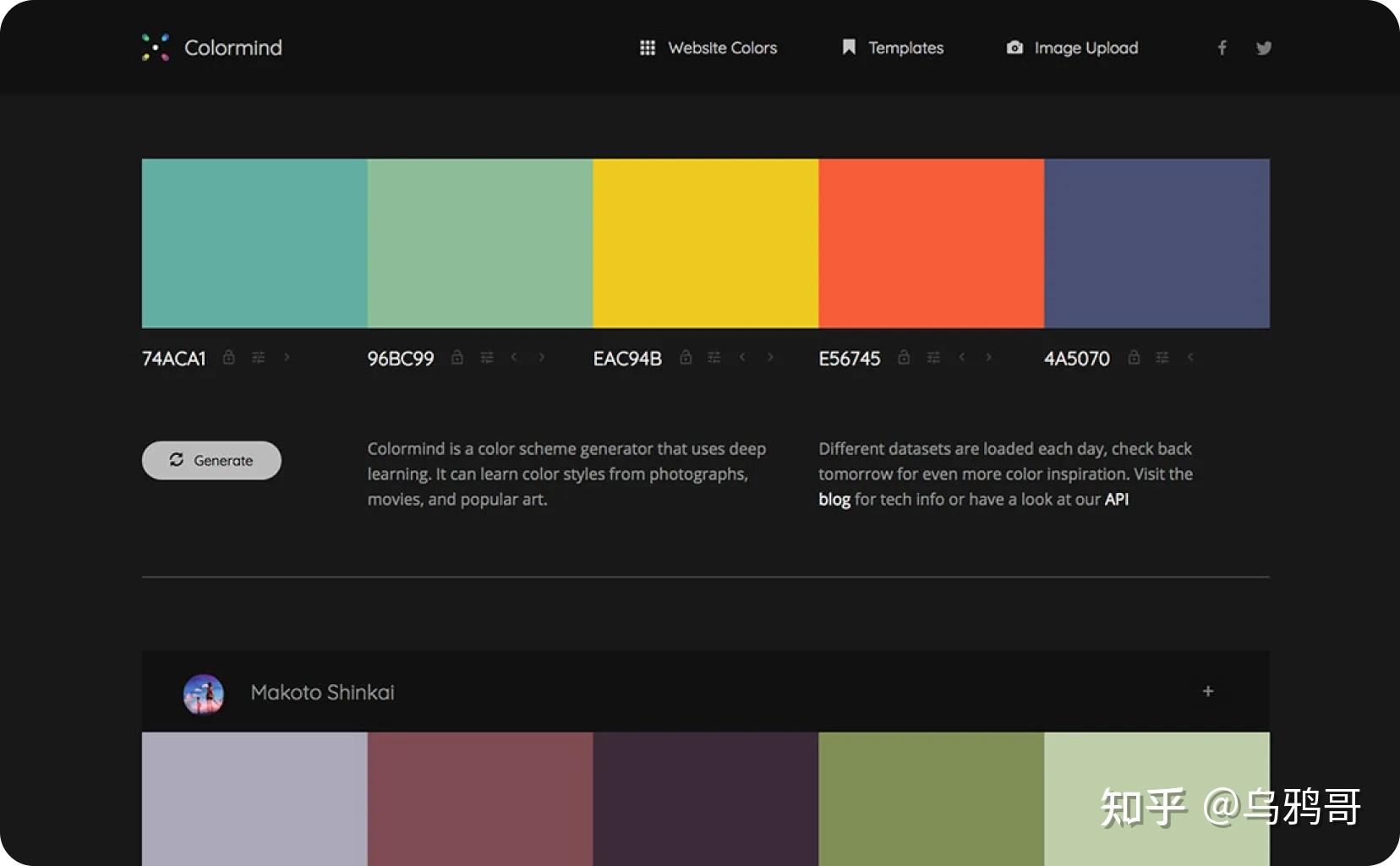Viewport: 1400px width, 866px height.
Task: Open the Templates menu item
Action: click(893, 48)
